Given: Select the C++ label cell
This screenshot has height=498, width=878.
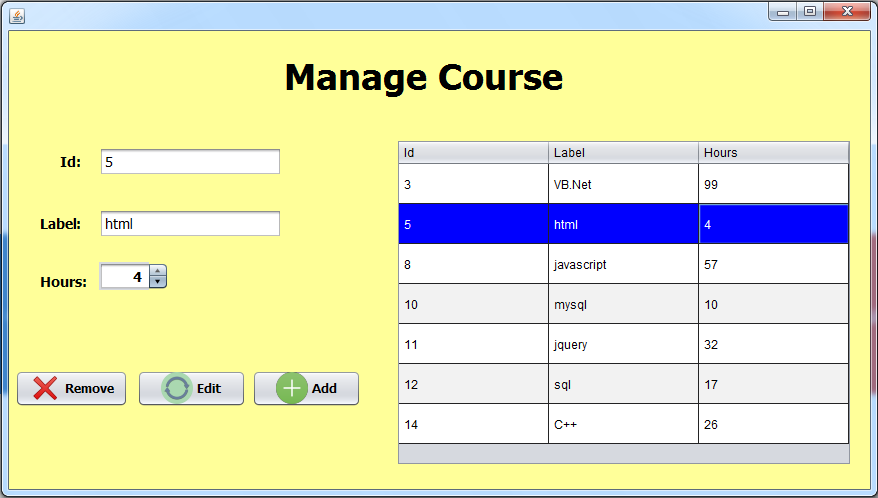Looking at the screenshot, I should tap(623, 424).
